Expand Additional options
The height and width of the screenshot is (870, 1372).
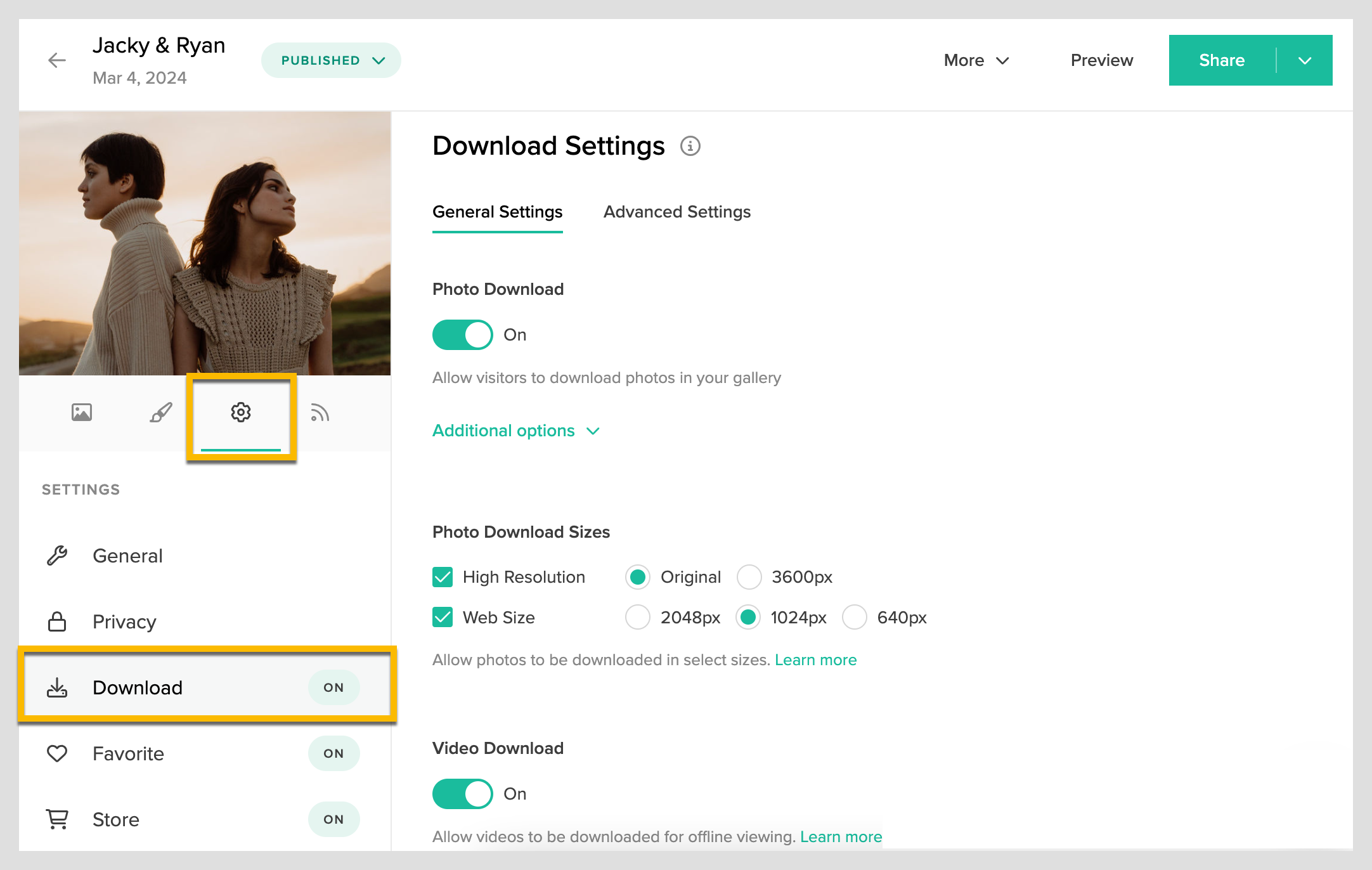(515, 431)
